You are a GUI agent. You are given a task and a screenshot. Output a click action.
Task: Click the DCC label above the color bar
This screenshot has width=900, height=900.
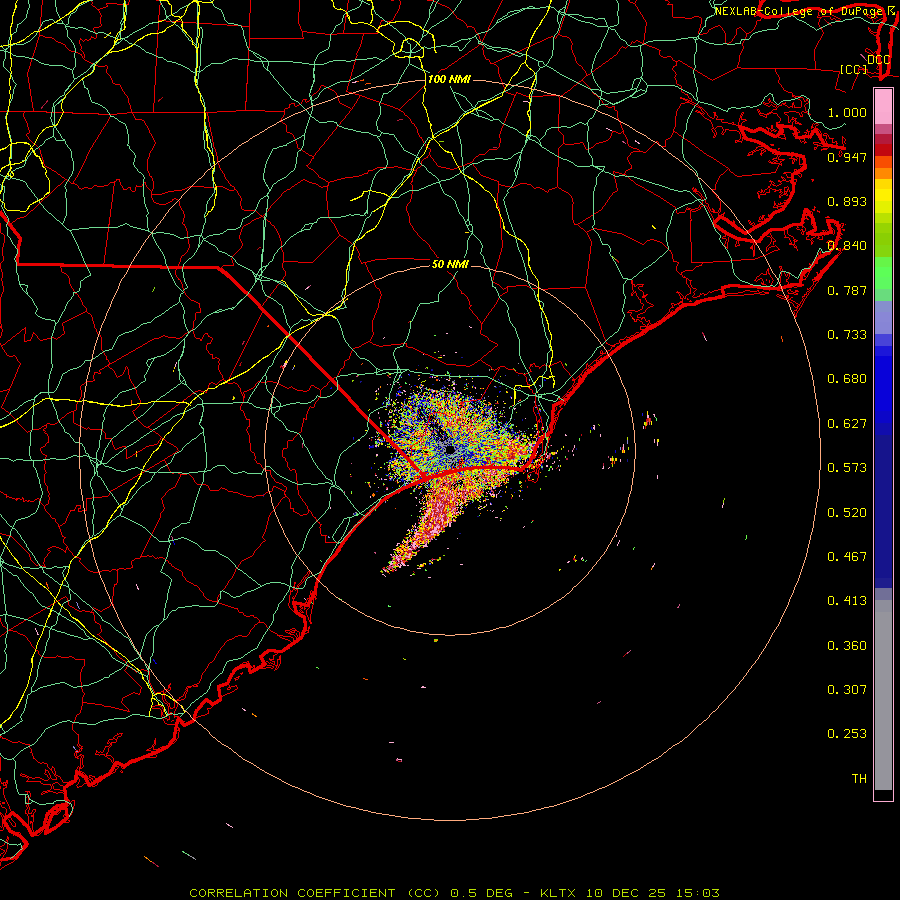pos(878,59)
